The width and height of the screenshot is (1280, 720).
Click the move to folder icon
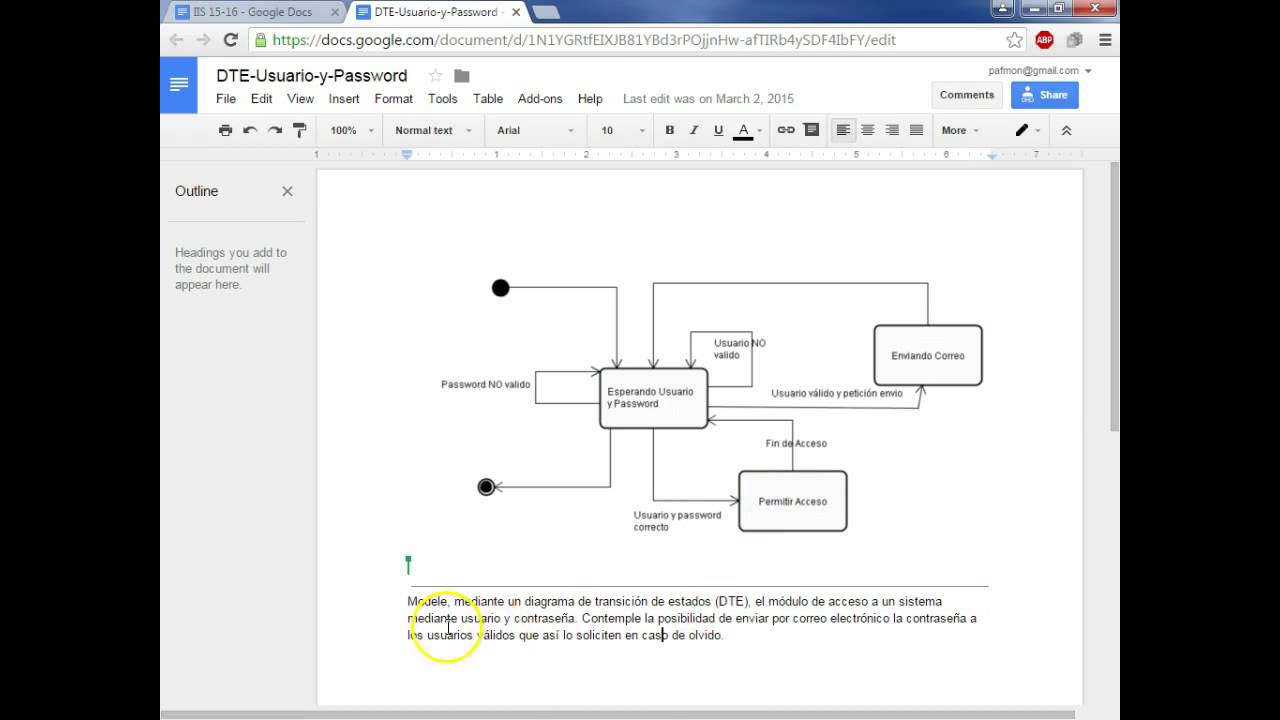click(x=461, y=76)
